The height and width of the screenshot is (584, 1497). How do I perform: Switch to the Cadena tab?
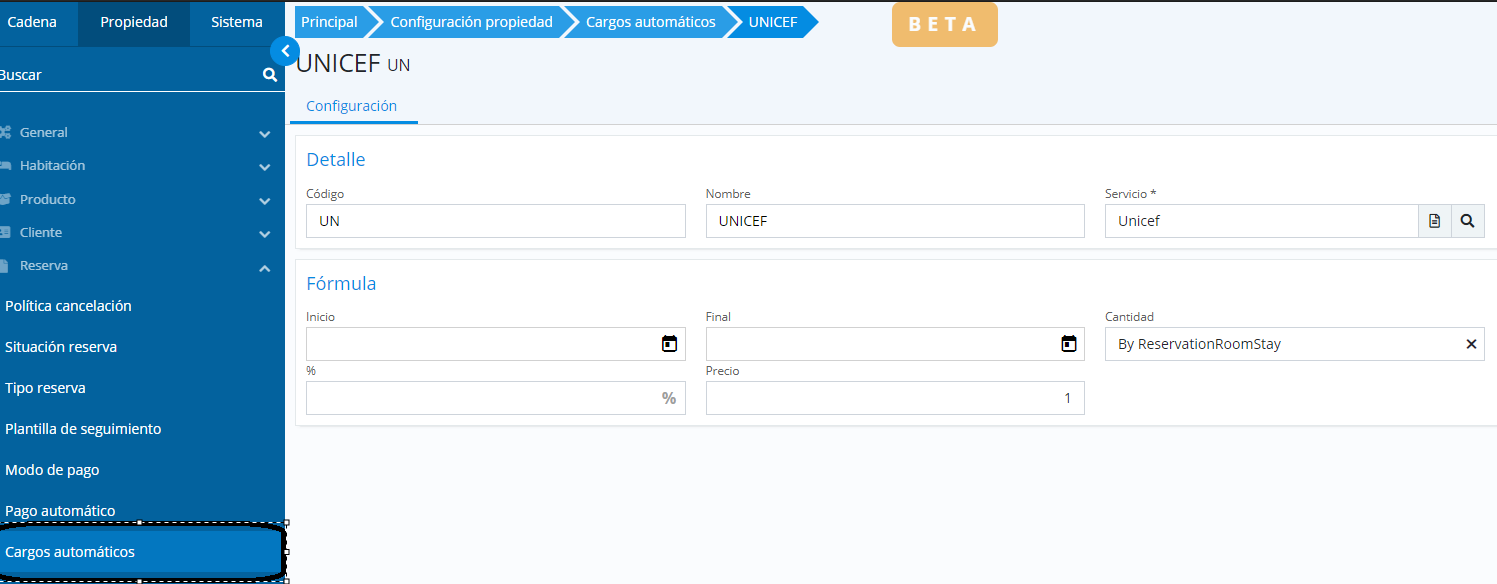(x=32, y=22)
